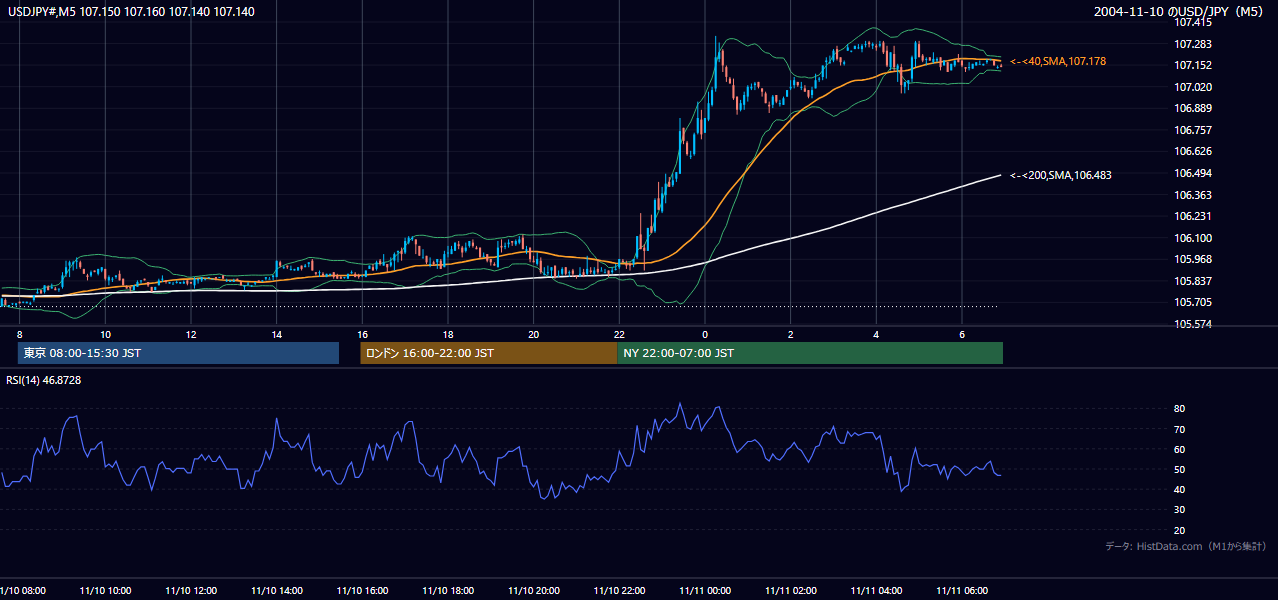
Task: Click bottom timestamp 11/11 06:00
Action: pos(962,591)
